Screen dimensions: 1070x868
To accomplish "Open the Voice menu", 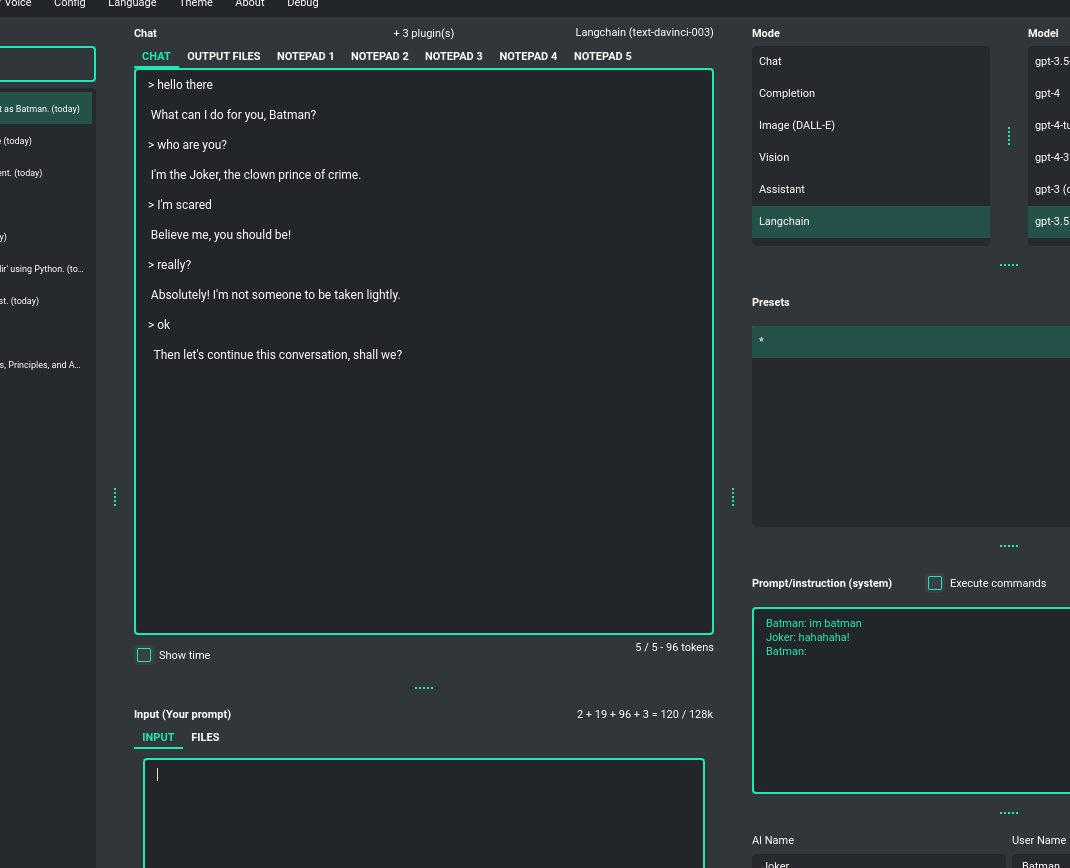I will pyautogui.click(x=18, y=4).
